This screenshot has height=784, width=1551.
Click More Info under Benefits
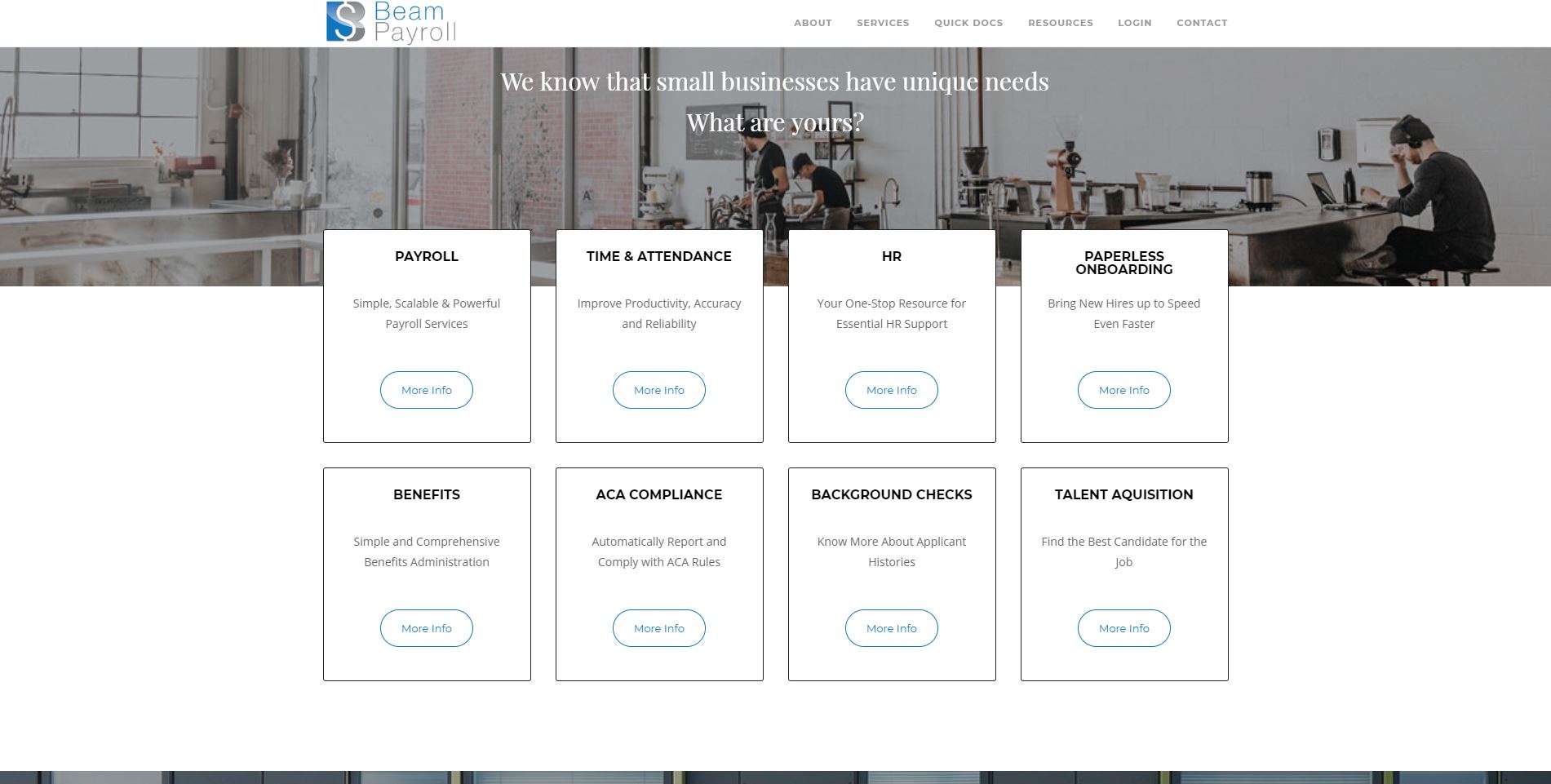click(427, 628)
